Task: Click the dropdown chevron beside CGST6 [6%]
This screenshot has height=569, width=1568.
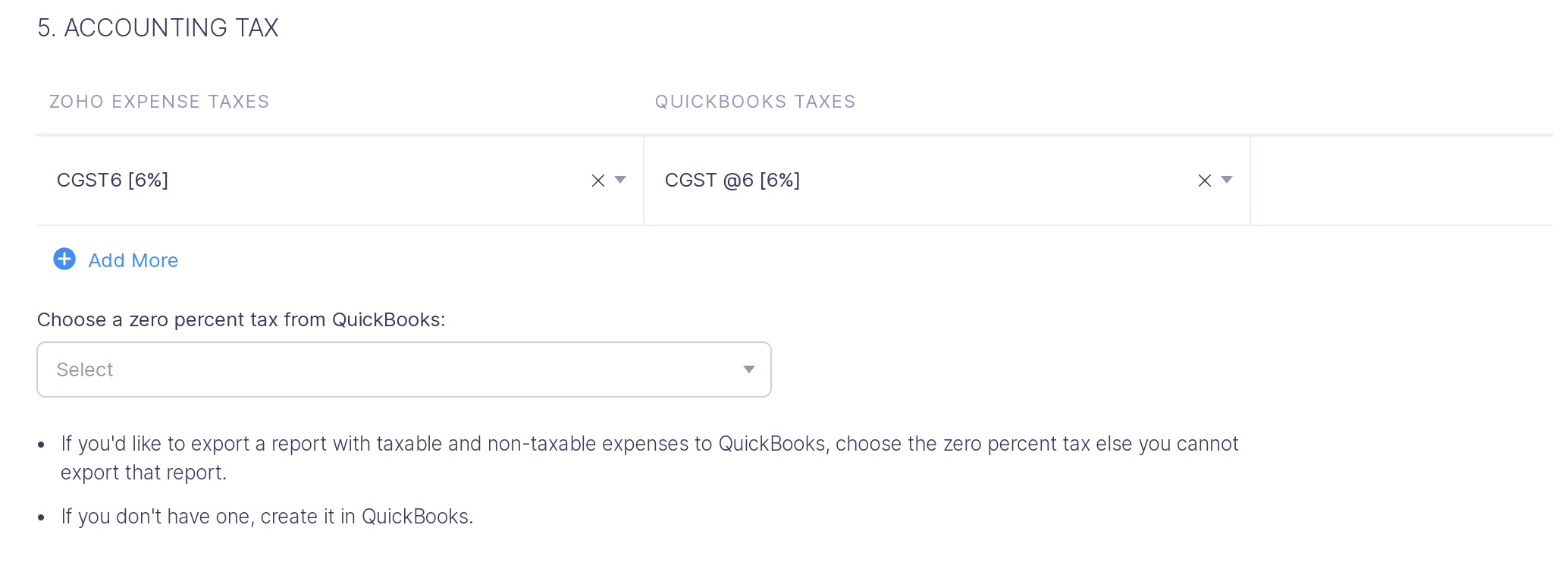Action: pos(620,181)
